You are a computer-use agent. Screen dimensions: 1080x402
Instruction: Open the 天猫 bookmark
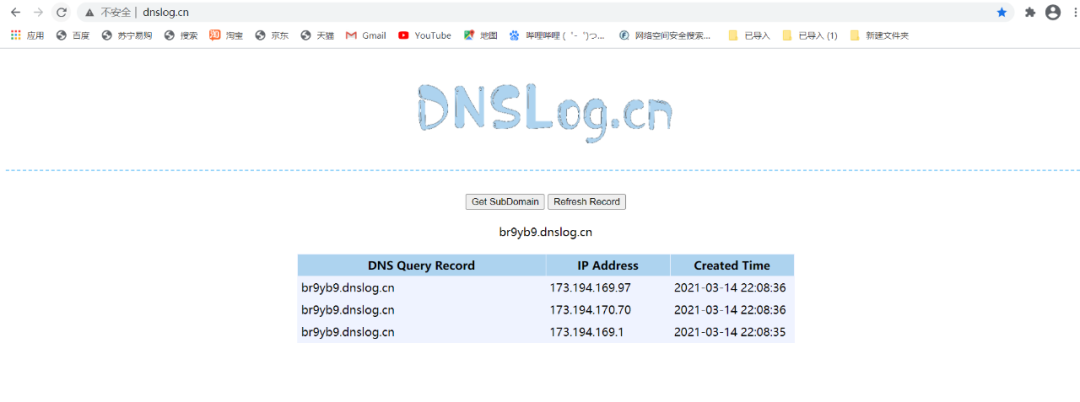point(318,35)
